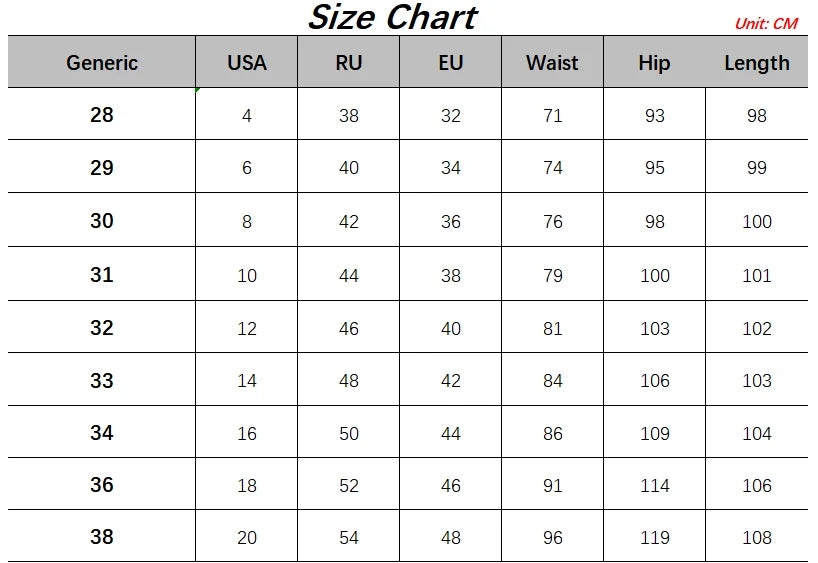818x563 pixels.
Task: Click the red Unit: CM label
Action: [766, 23]
